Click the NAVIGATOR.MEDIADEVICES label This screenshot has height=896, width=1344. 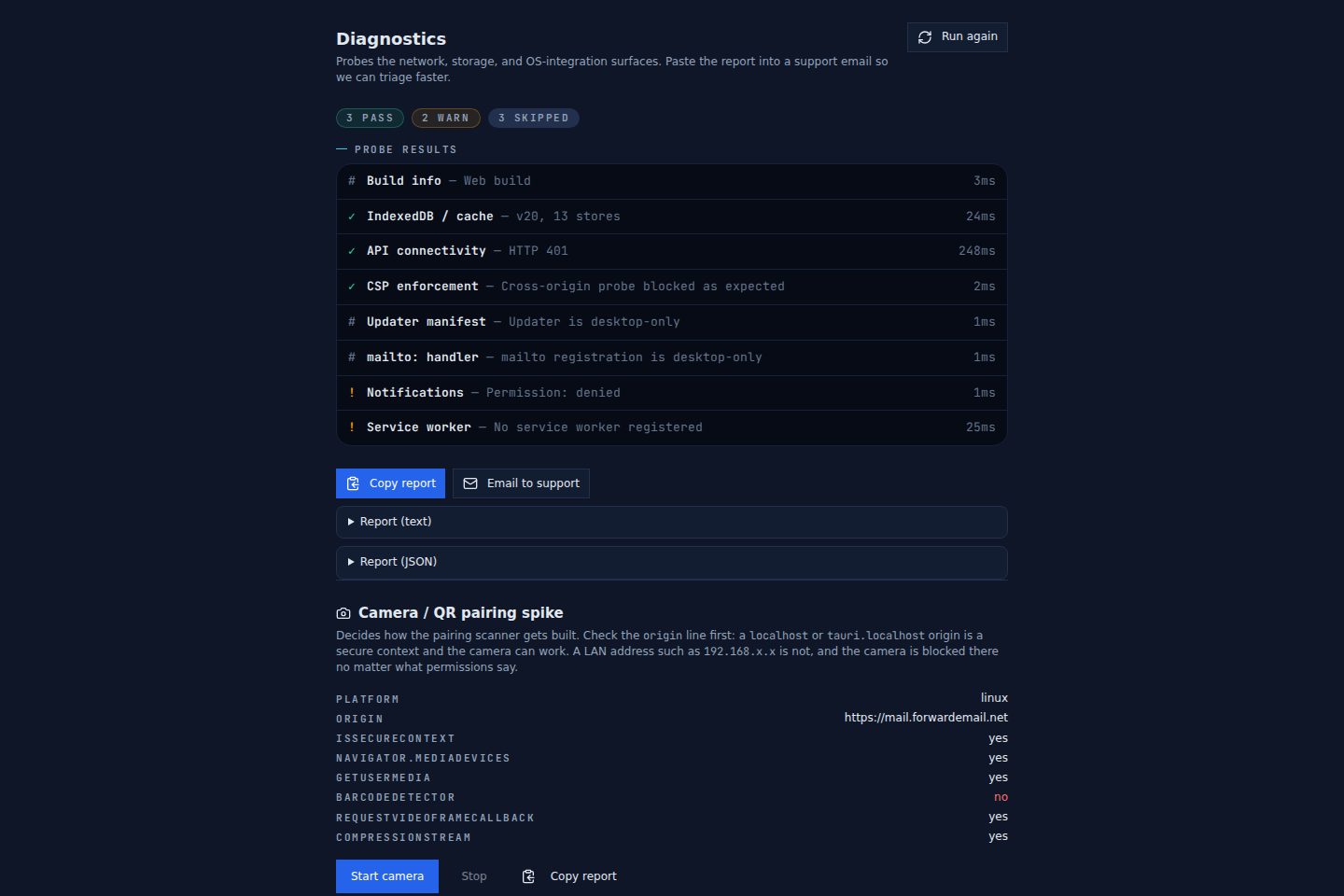423,758
